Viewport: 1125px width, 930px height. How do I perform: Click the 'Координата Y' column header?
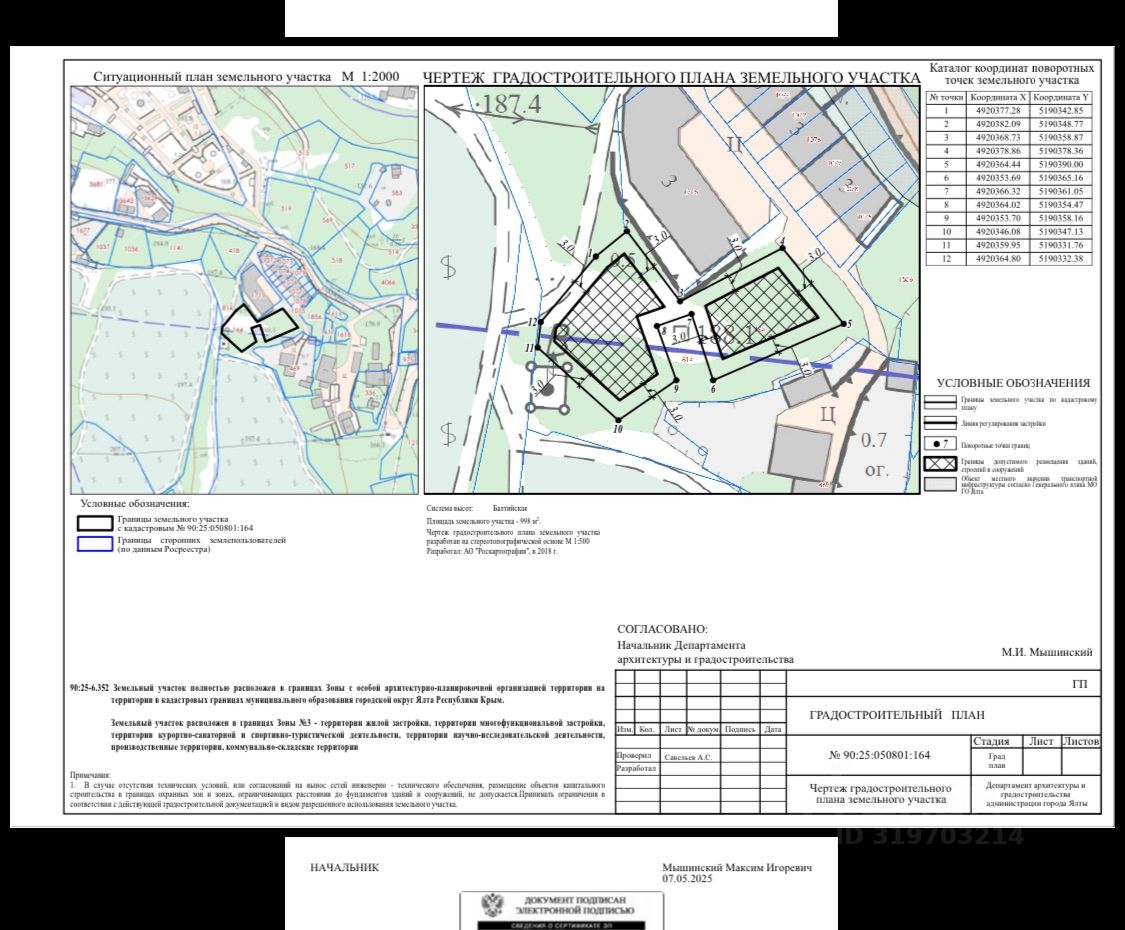[1061, 98]
